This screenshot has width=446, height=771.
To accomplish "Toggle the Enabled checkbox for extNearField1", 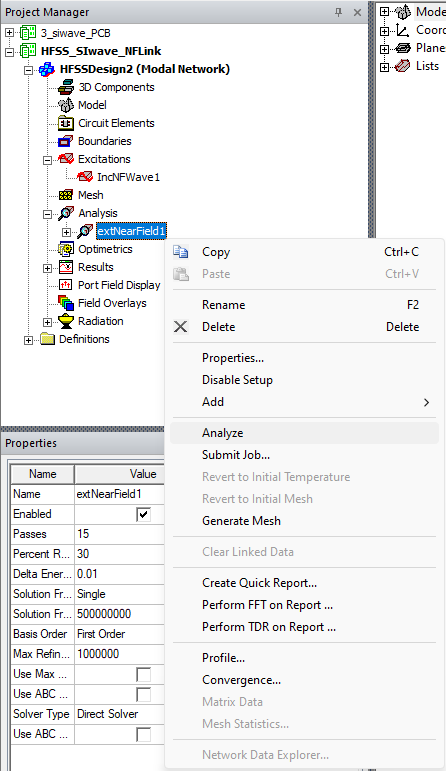I will click(143, 514).
